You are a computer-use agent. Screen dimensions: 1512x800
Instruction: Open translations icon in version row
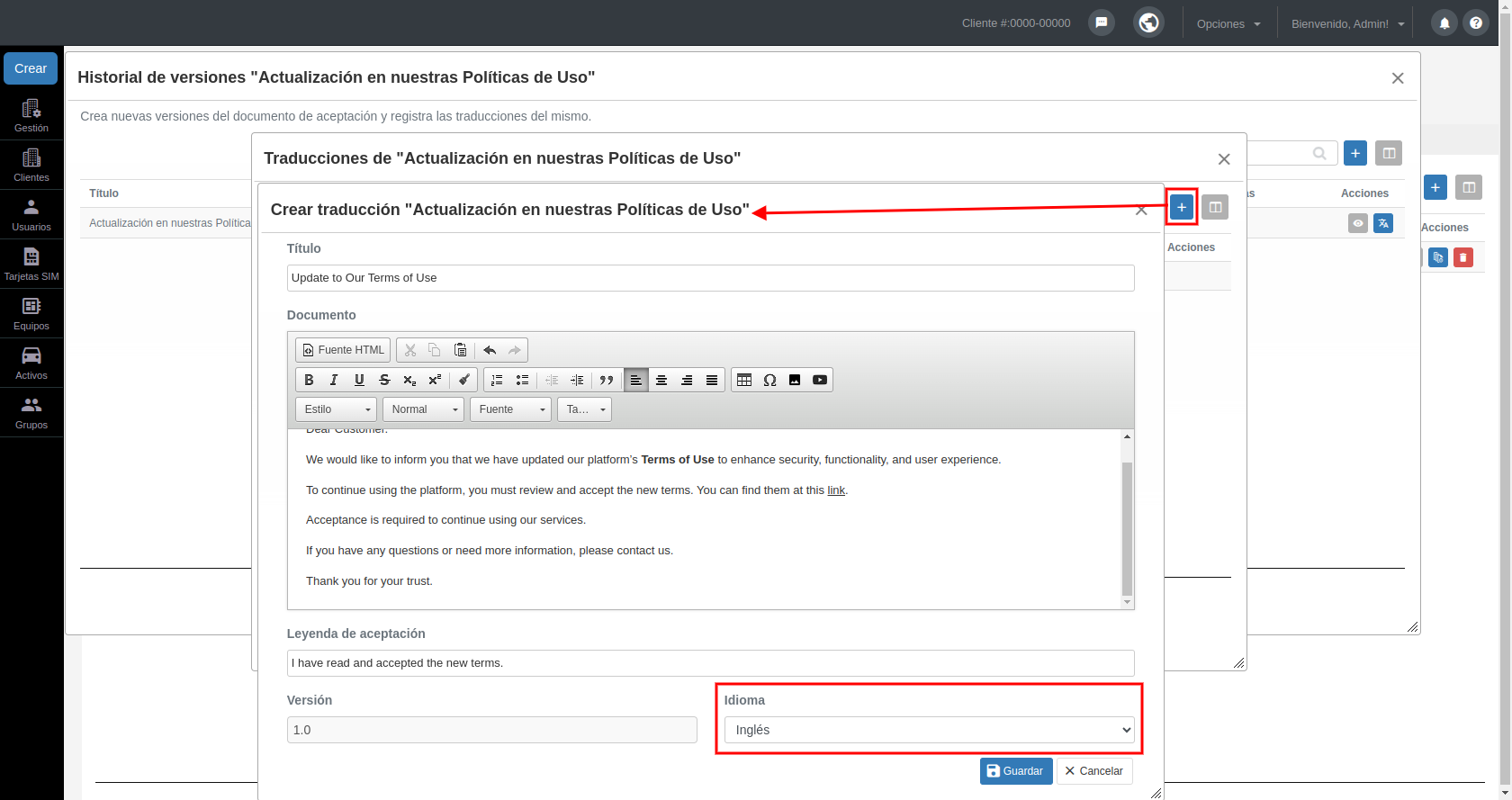(1383, 223)
